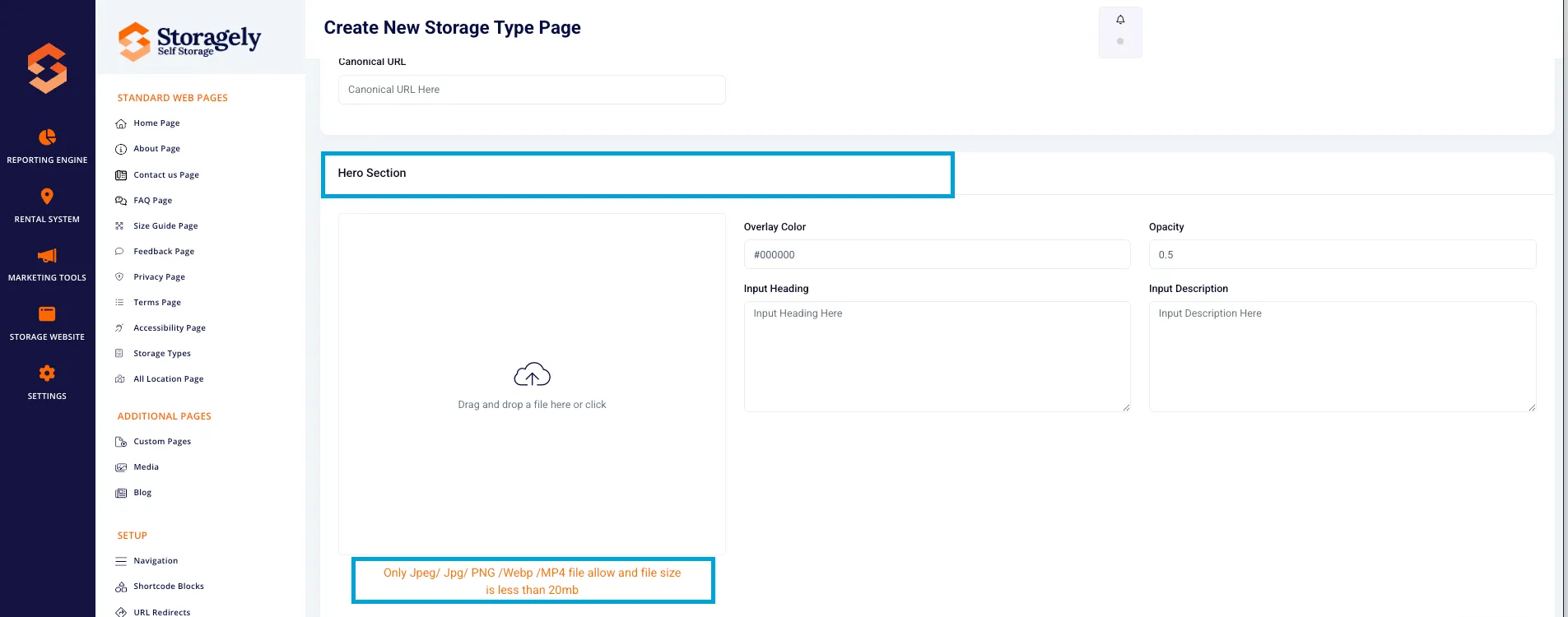
Task: Click the FAQ Page chat icon
Action: click(x=121, y=201)
